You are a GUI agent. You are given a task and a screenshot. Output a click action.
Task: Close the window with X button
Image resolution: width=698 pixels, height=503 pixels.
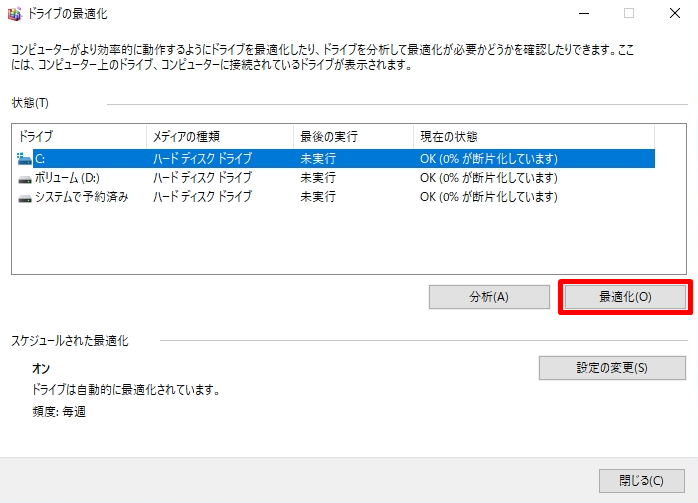coord(675,14)
